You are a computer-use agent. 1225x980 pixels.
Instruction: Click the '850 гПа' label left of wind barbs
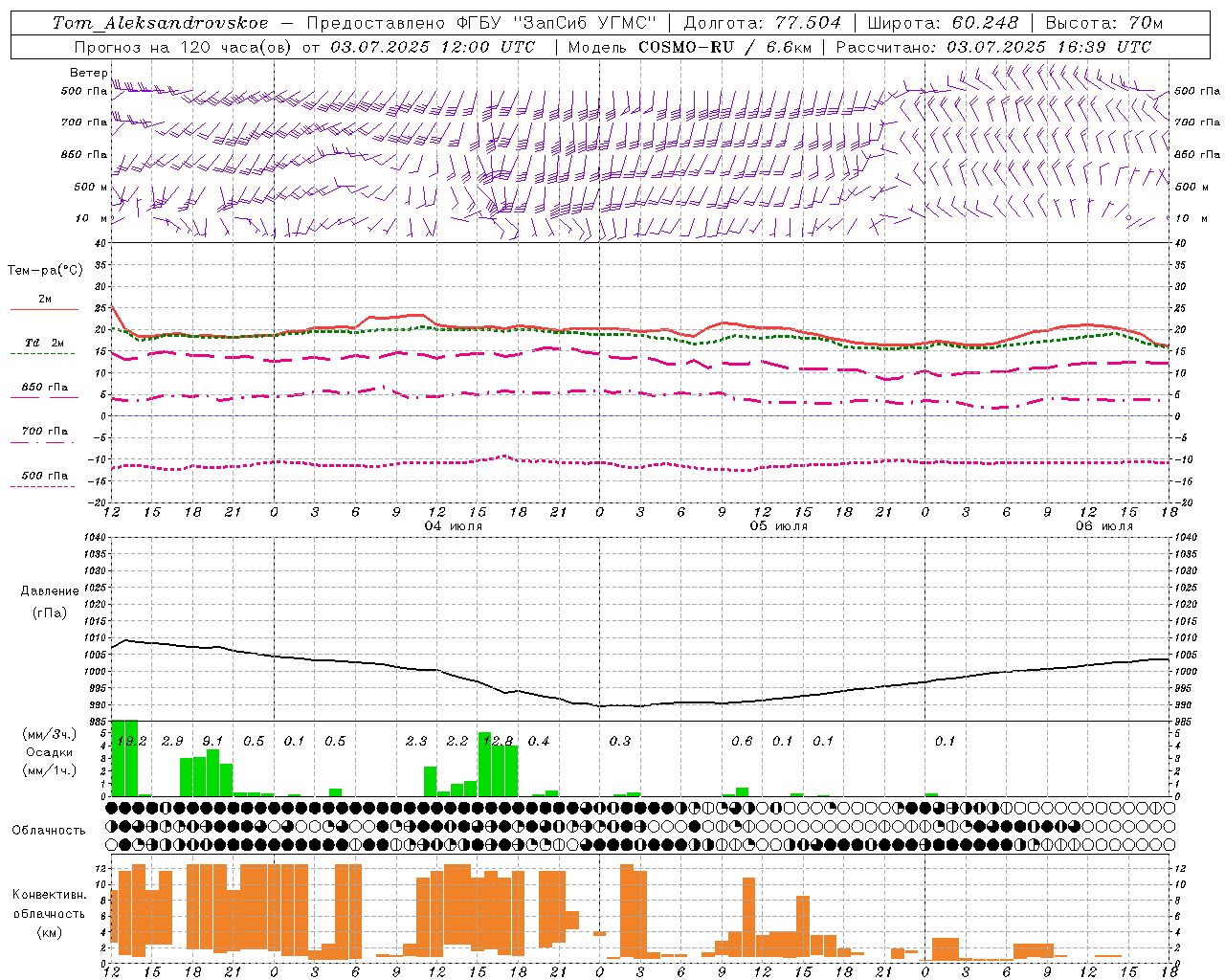pyautogui.click(x=84, y=154)
